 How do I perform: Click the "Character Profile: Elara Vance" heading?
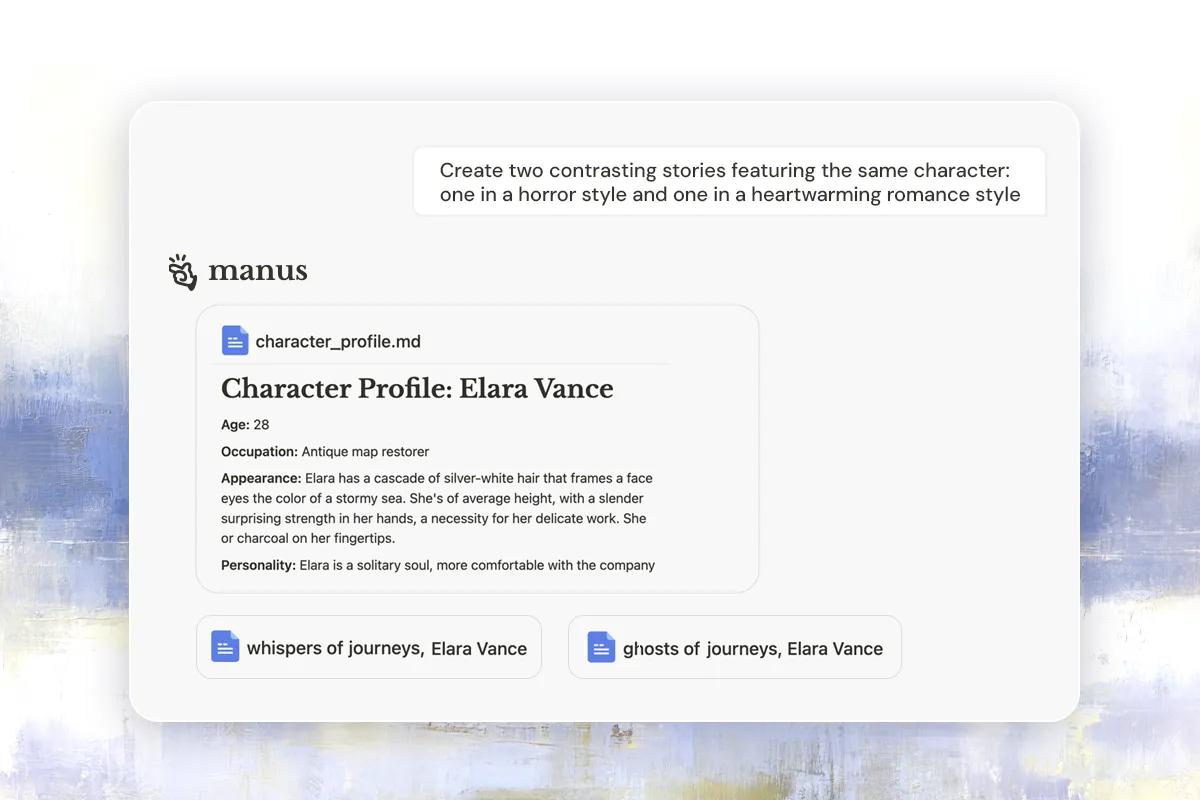tap(417, 389)
